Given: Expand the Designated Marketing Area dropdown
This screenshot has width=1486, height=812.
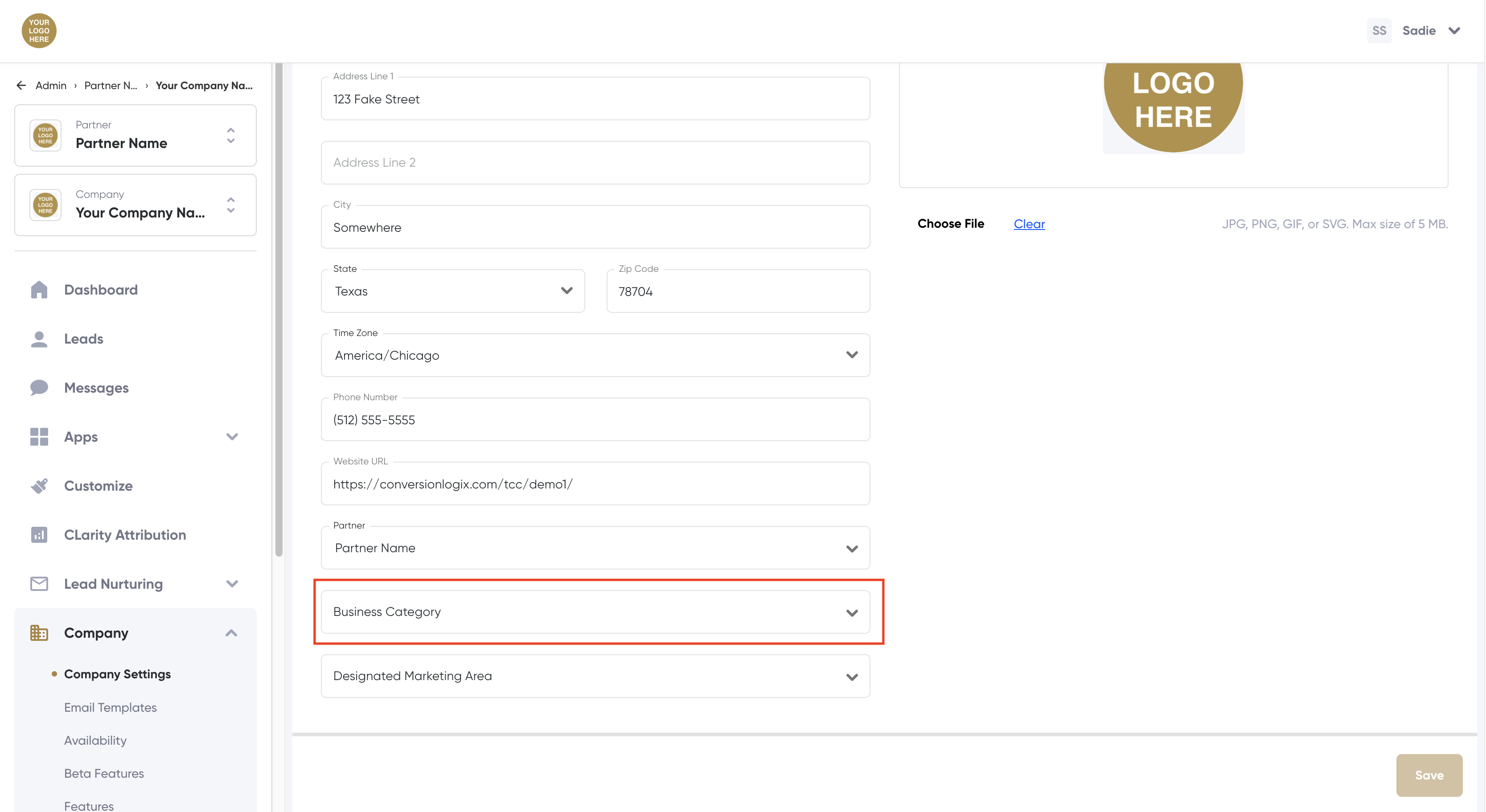Looking at the screenshot, I should (x=595, y=676).
